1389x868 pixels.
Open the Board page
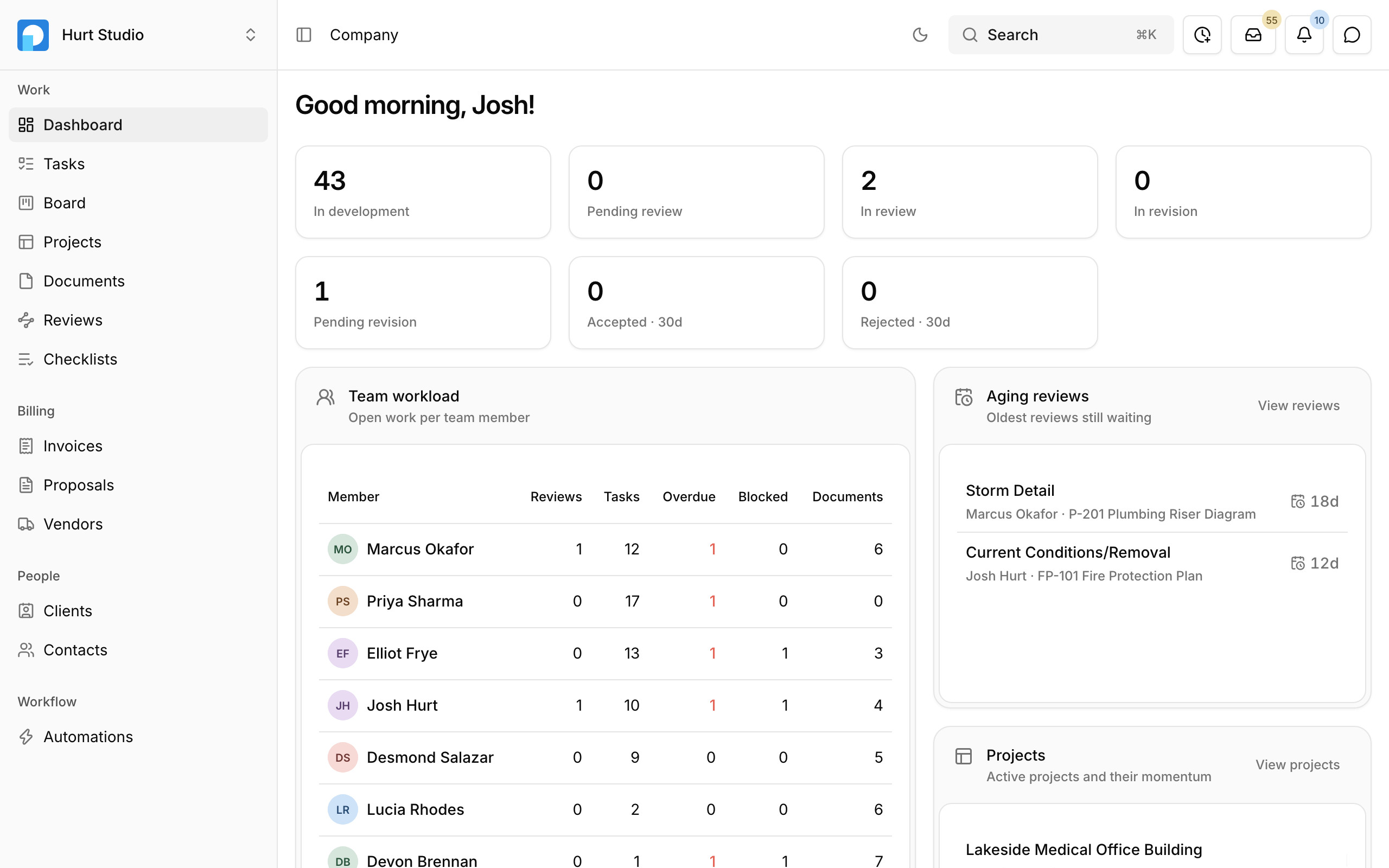pos(138,203)
